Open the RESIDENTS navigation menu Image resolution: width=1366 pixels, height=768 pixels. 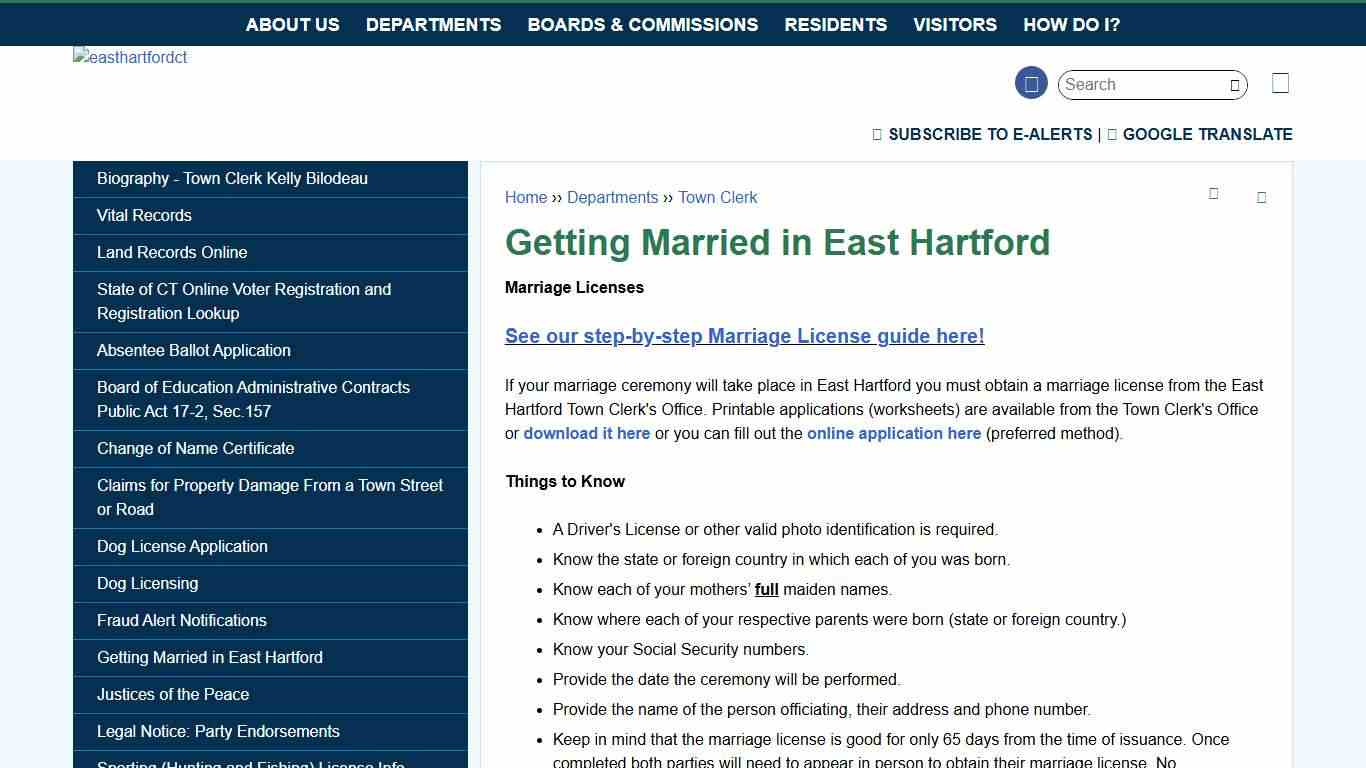point(835,24)
